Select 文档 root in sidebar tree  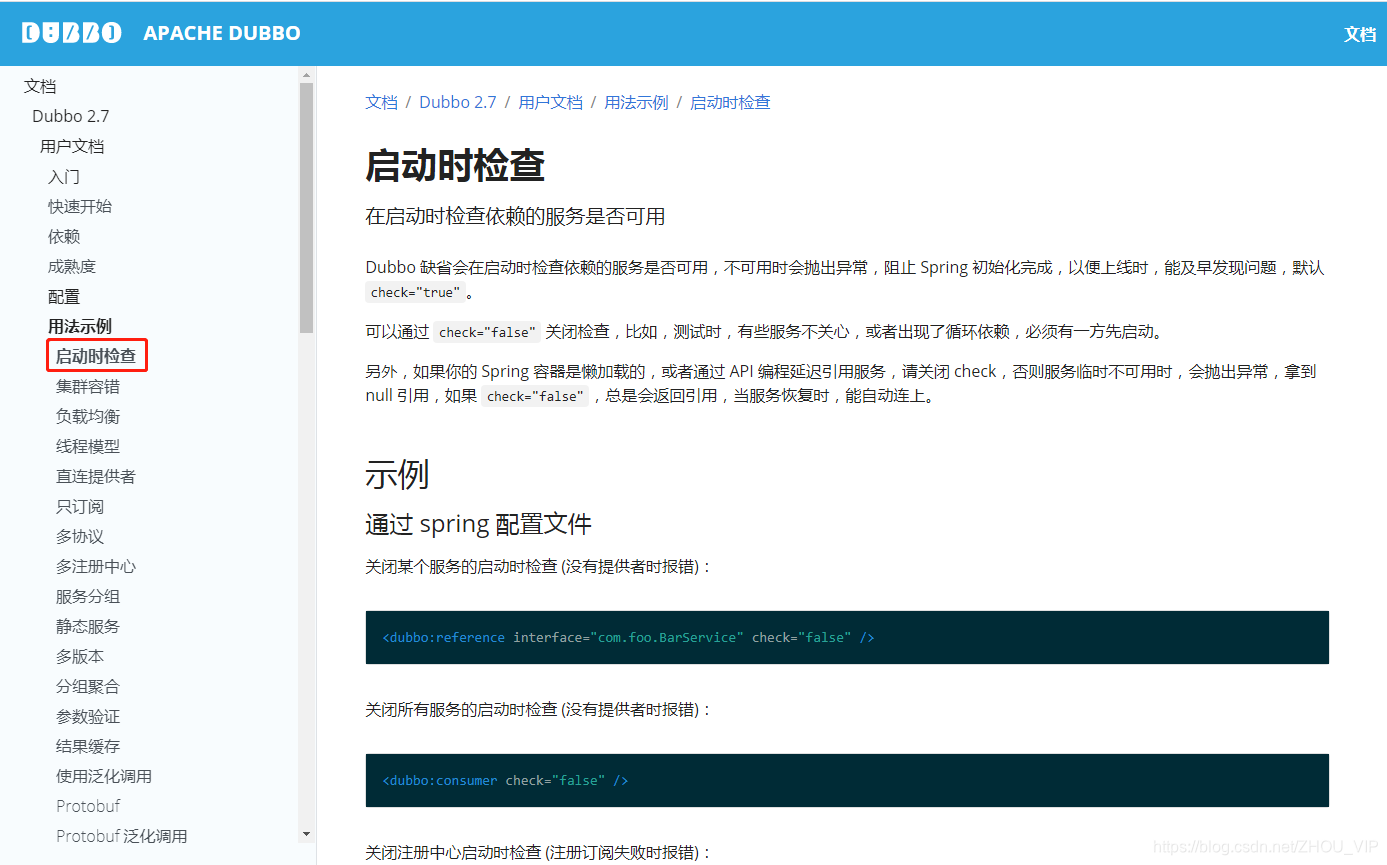pyautogui.click(x=40, y=86)
